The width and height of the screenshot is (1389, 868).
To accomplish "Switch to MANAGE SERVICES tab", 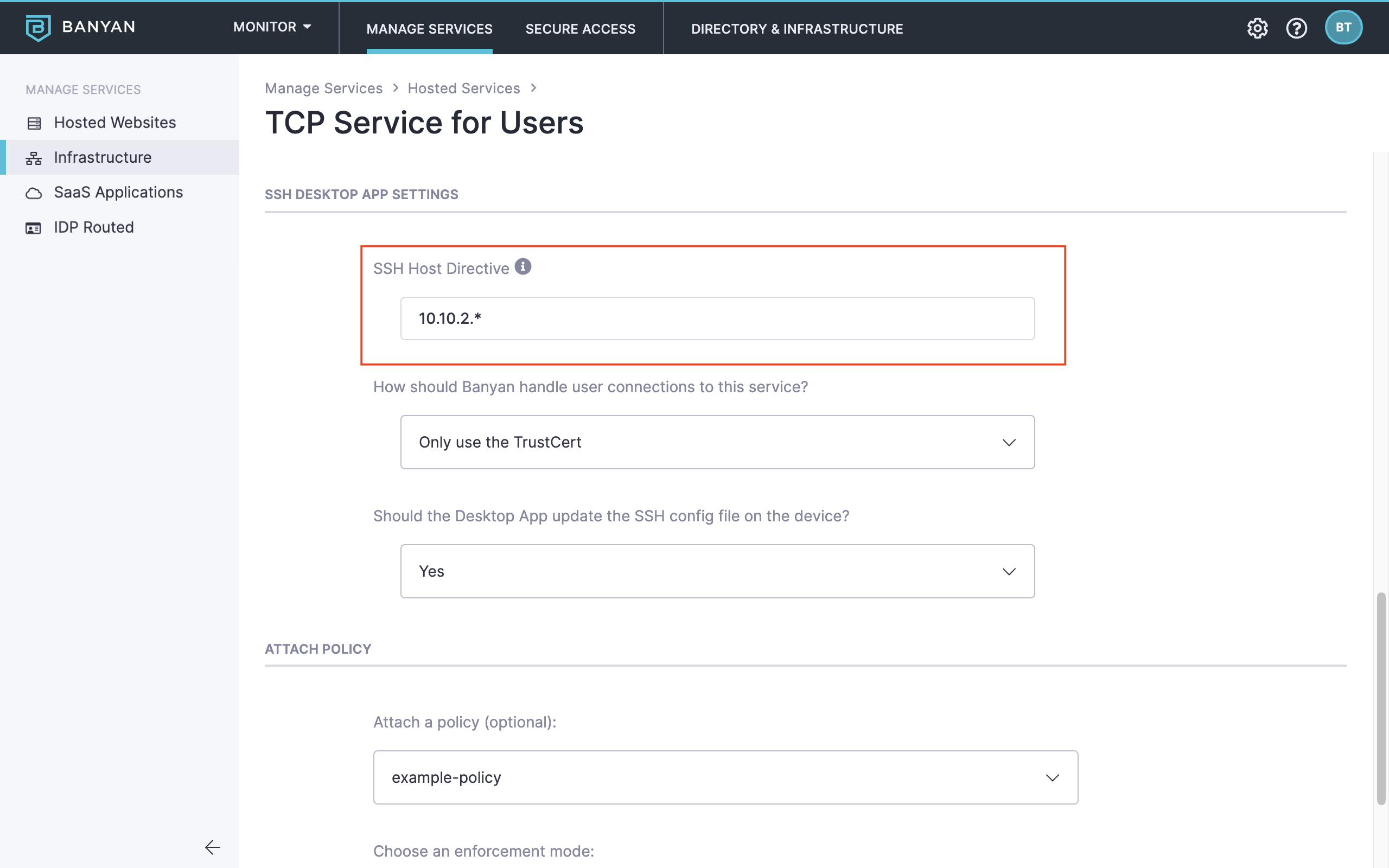I will tap(429, 29).
